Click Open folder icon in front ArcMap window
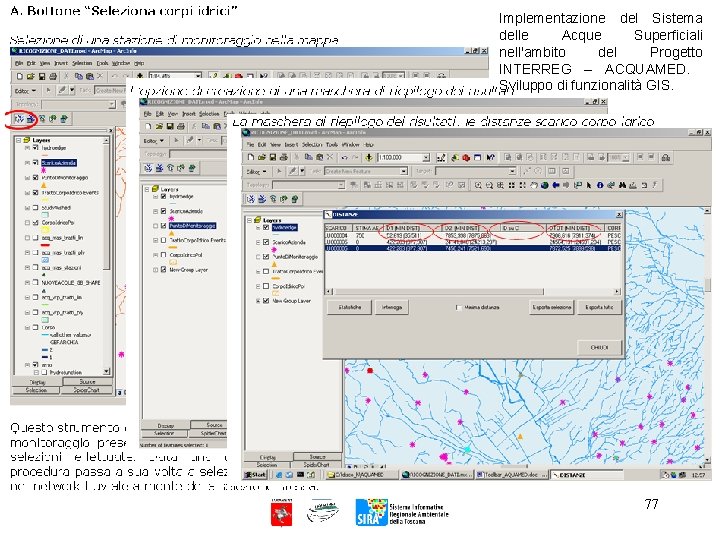Screen dimensions: 720x540 click(x=262, y=158)
